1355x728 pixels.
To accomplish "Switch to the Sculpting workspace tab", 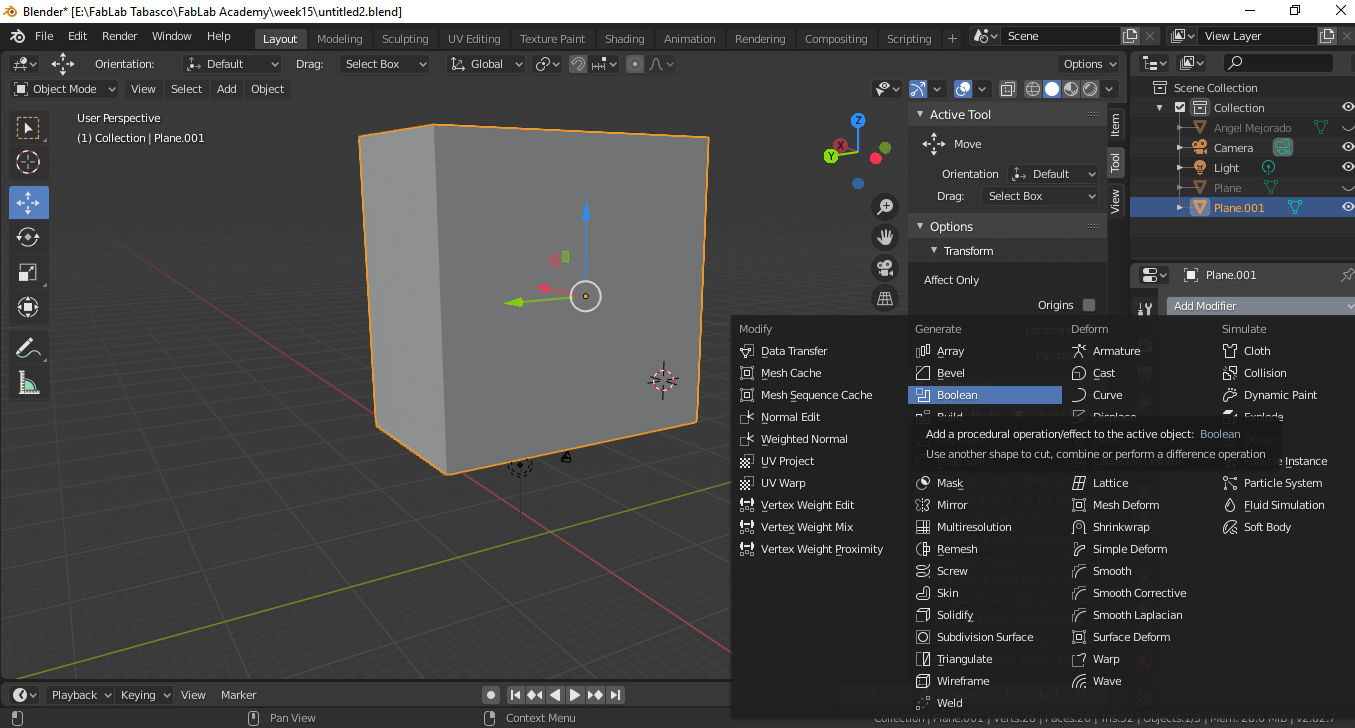I will [404, 39].
